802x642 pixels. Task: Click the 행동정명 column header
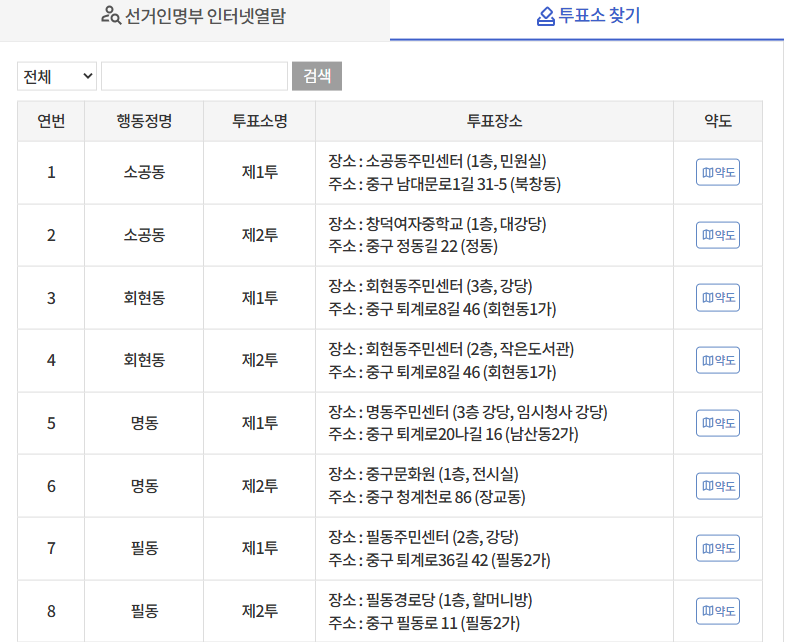point(144,121)
